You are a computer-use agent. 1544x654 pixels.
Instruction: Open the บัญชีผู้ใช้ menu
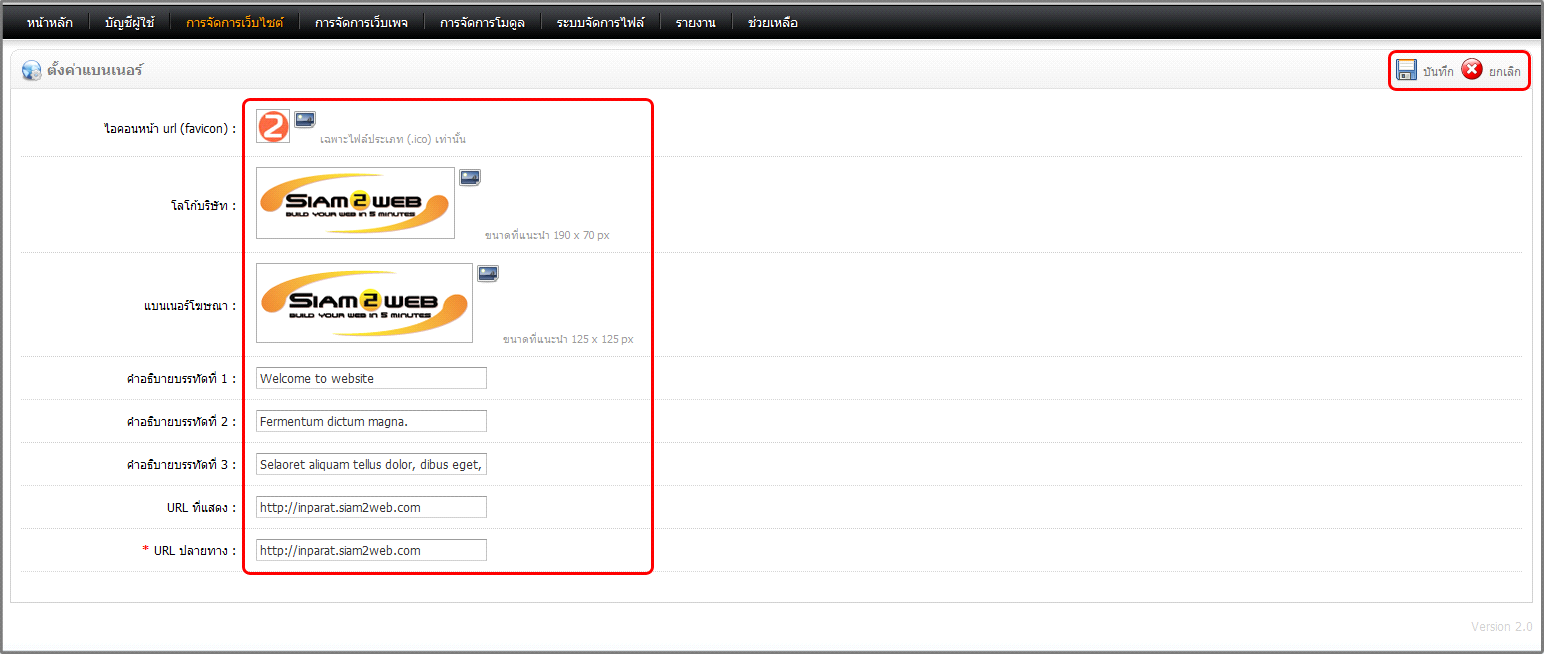130,22
